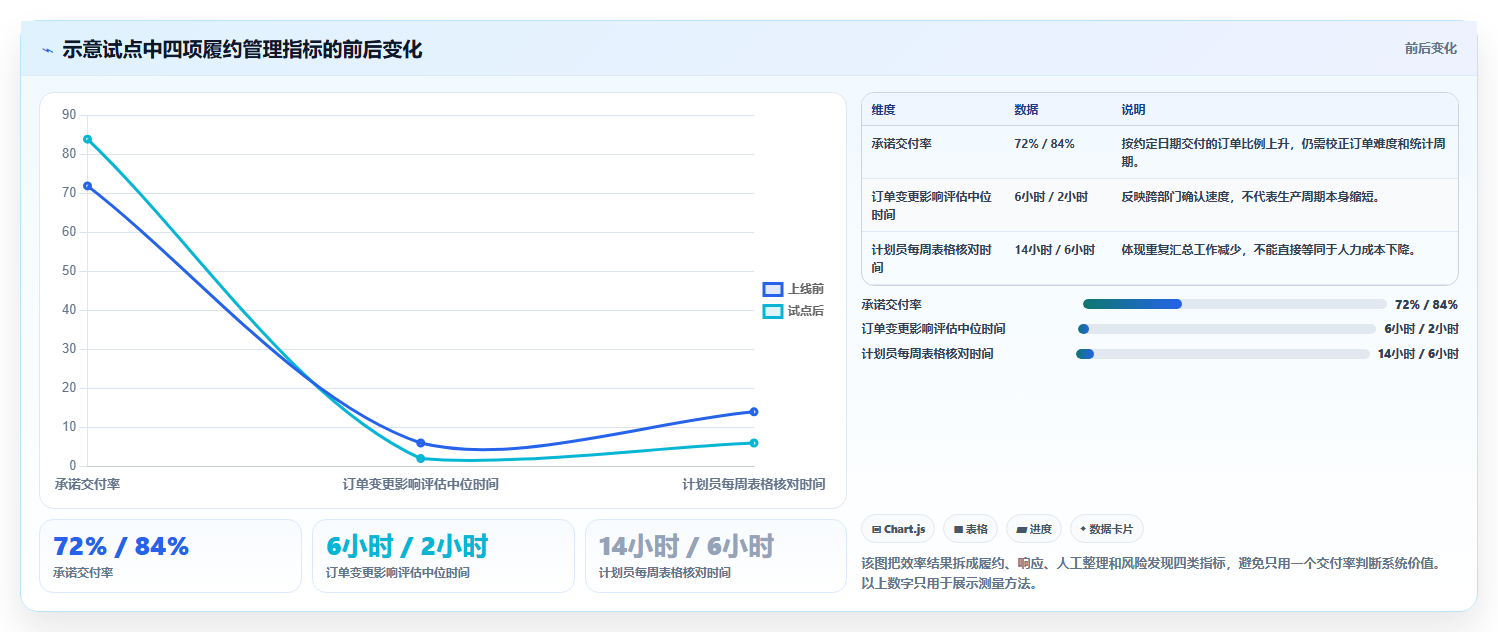The image size is (1498, 632).
Task: Toggle the 上线前 legend entry
Action: [793, 289]
